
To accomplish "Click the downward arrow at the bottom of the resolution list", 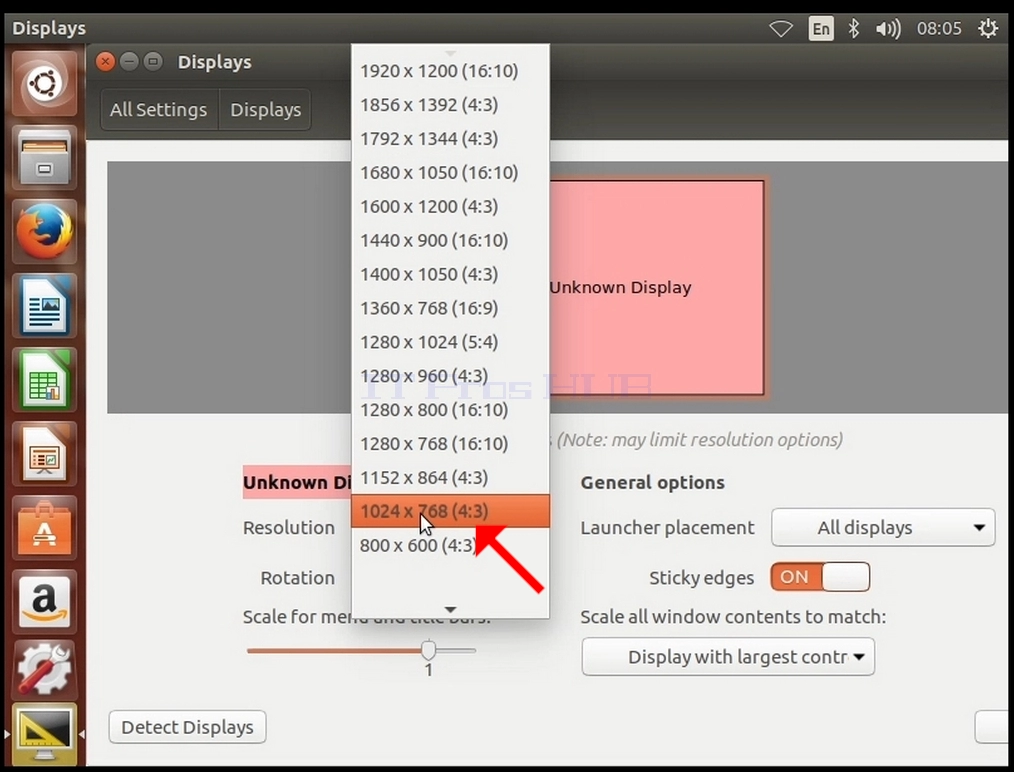I will click(x=451, y=610).
